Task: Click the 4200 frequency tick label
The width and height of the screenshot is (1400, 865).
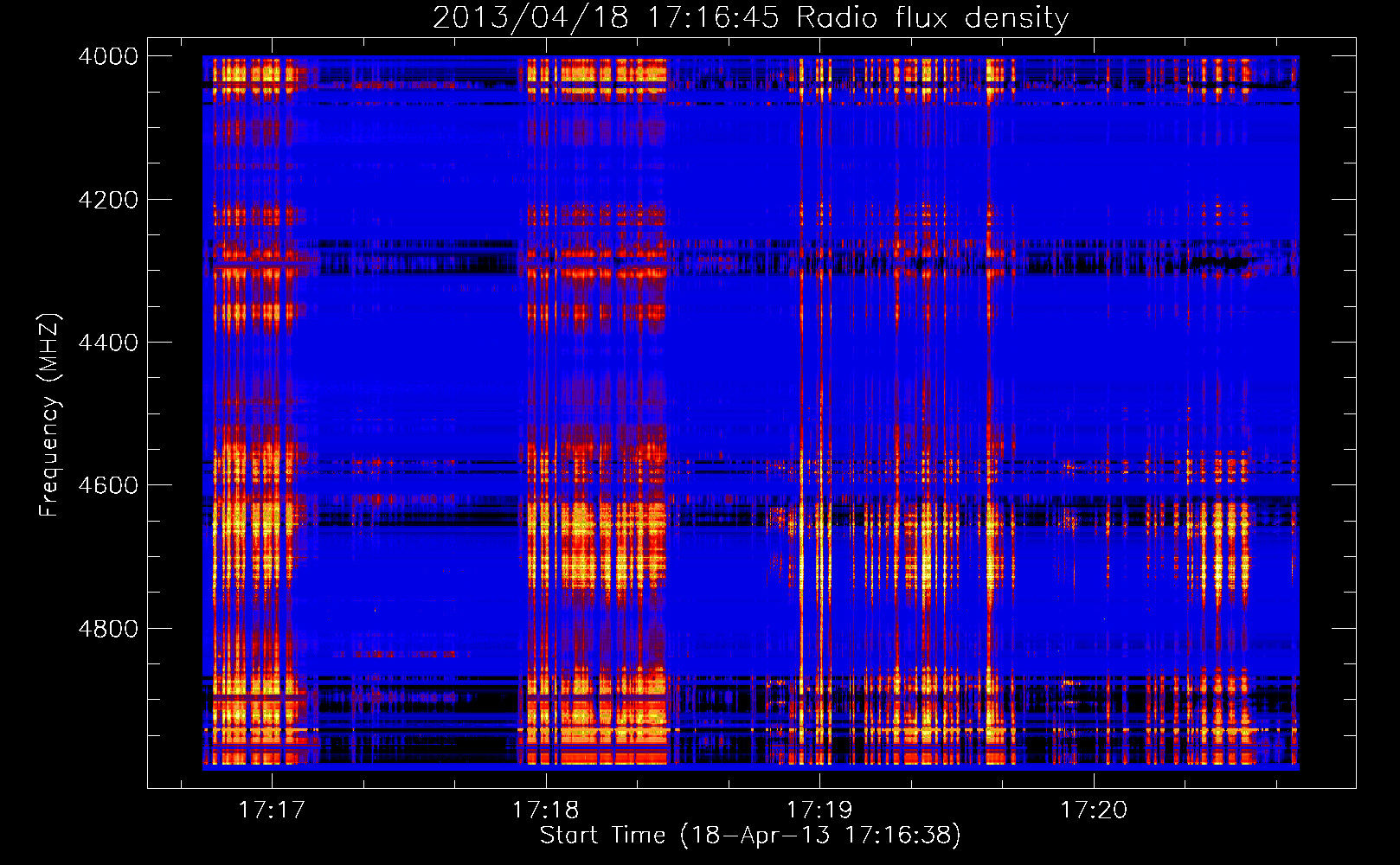Action: click(108, 200)
